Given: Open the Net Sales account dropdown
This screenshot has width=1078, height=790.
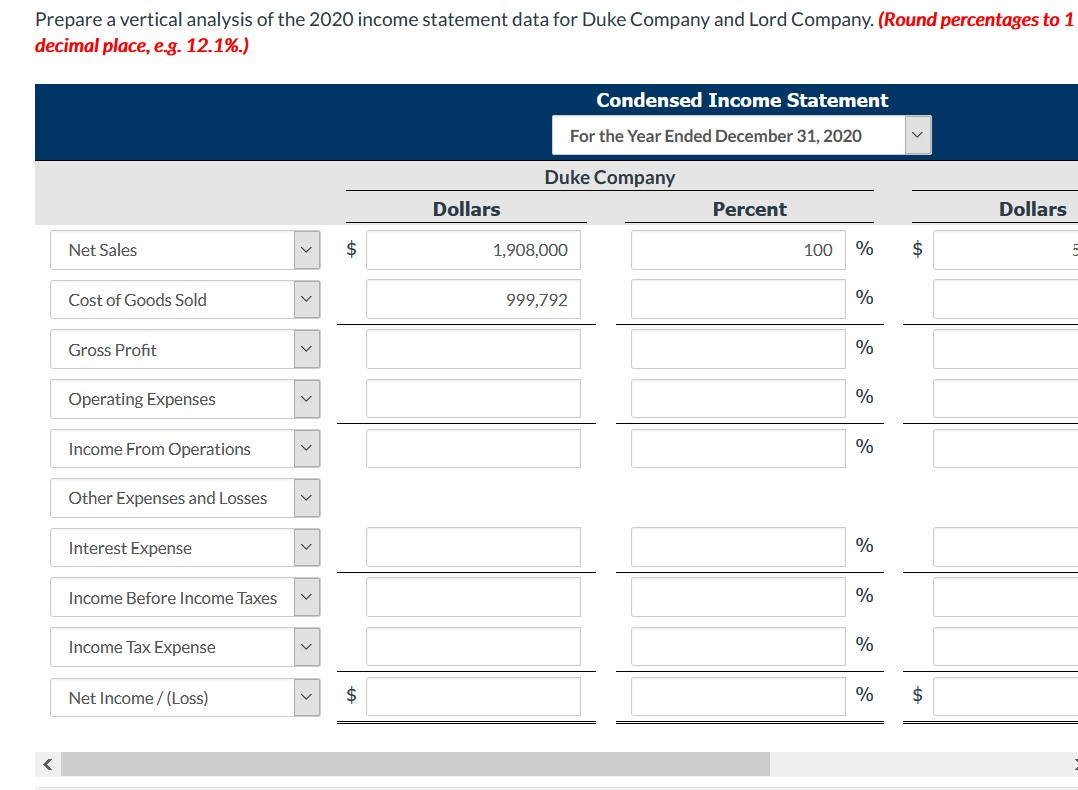Looking at the screenshot, I should [x=306, y=249].
